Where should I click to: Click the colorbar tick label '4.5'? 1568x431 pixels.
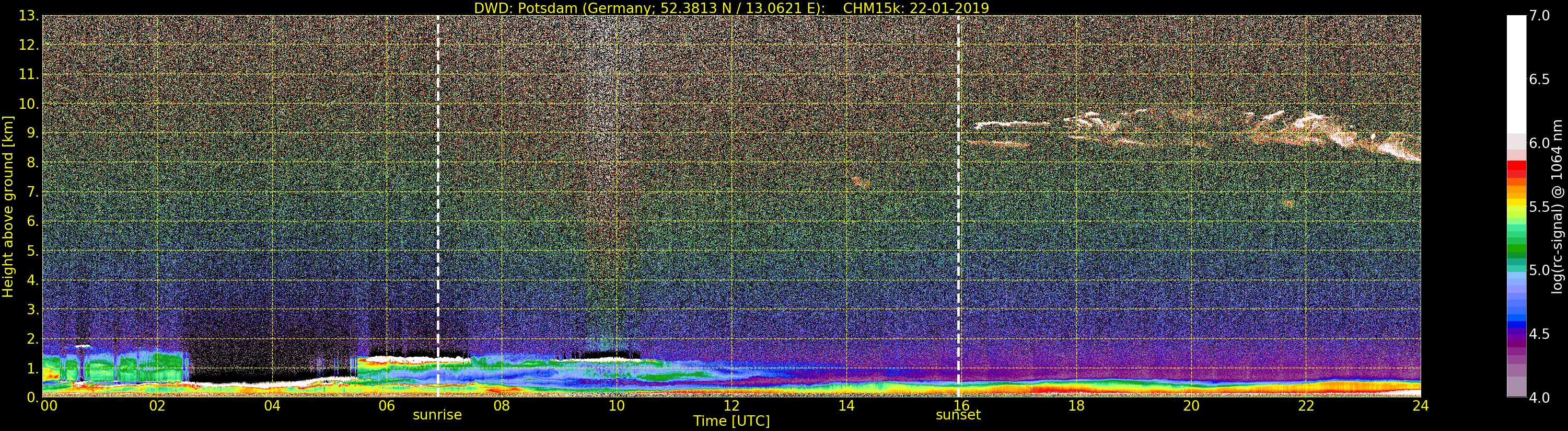coord(1539,334)
